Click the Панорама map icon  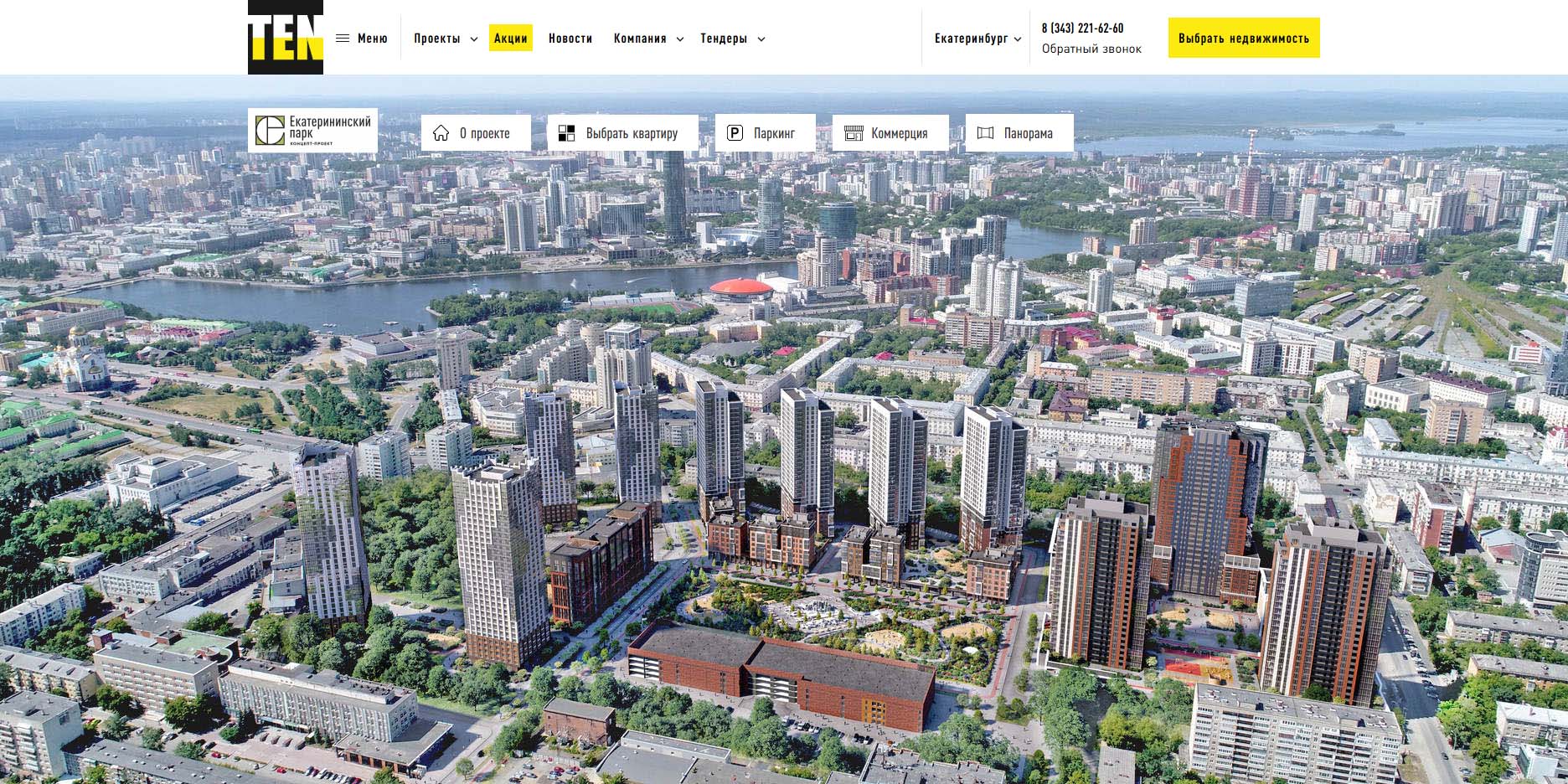[x=985, y=133]
